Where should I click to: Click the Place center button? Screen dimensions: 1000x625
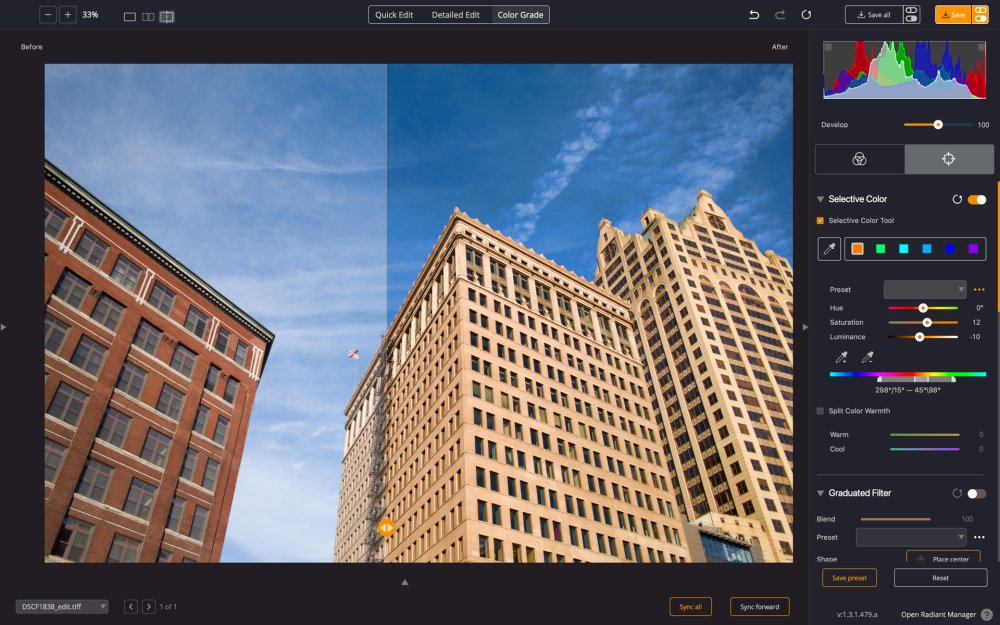(x=941, y=559)
